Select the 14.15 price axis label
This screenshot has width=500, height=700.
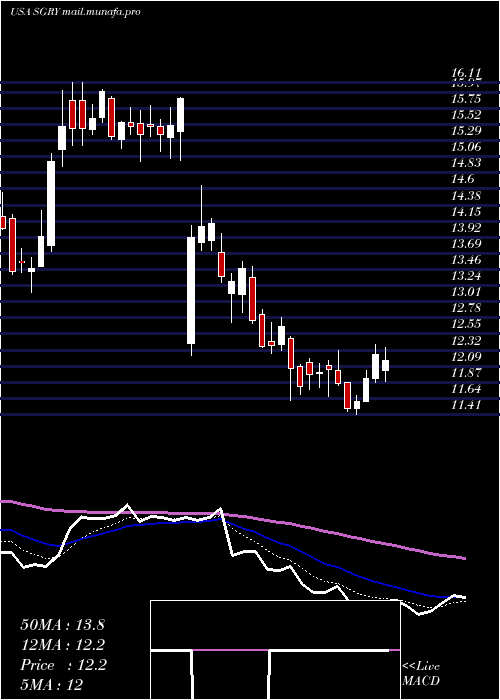click(466, 212)
